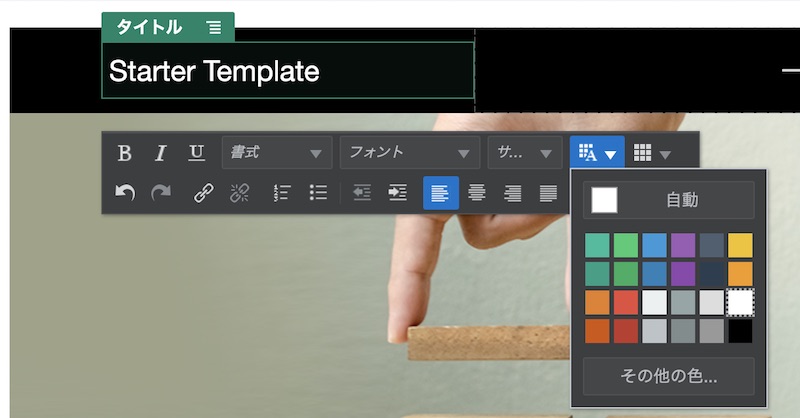800x418 pixels.
Task: Open the 書式 format dropdown
Action: [x=276, y=153]
